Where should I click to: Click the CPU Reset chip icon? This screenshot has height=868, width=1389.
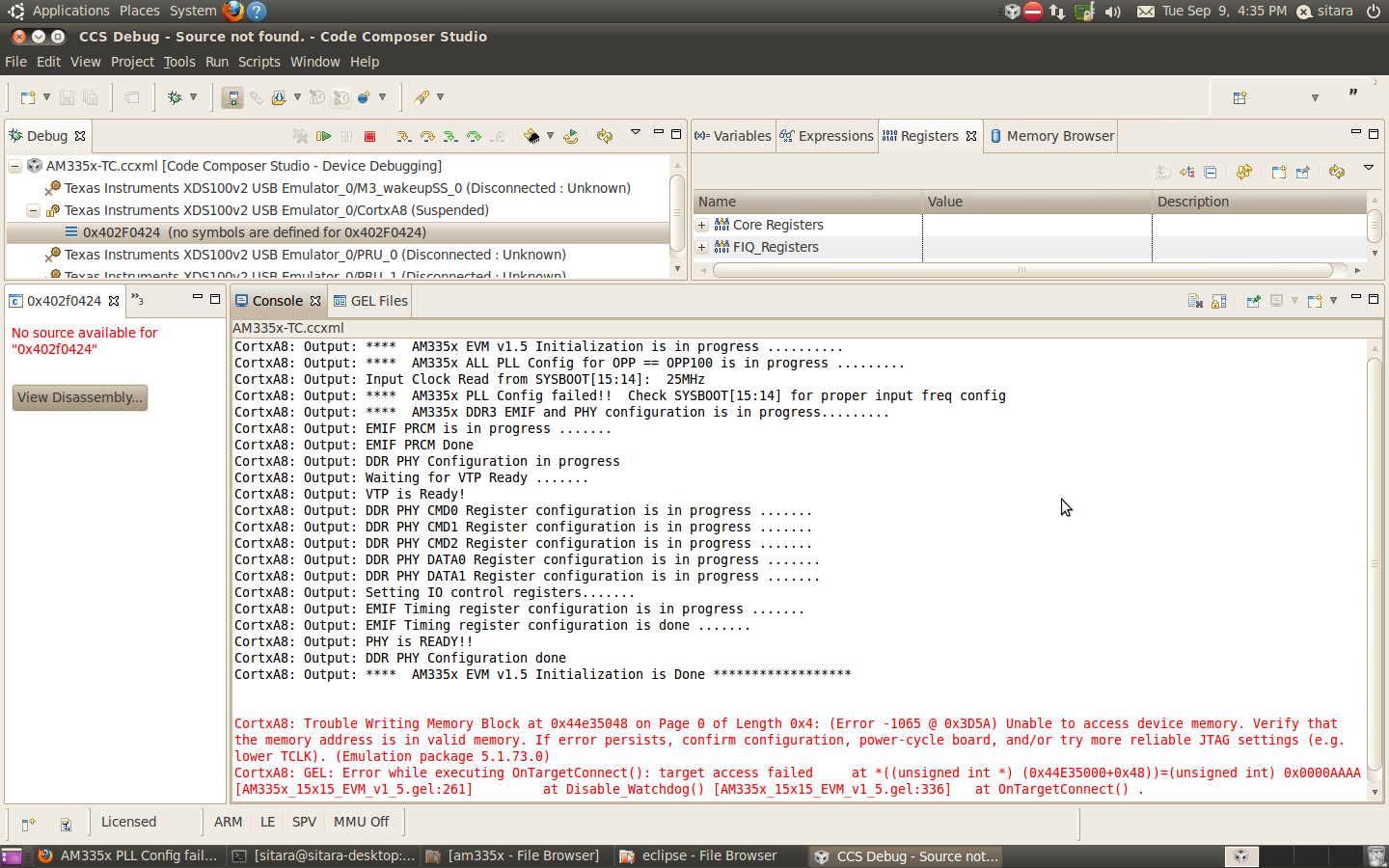pos(531,137)
